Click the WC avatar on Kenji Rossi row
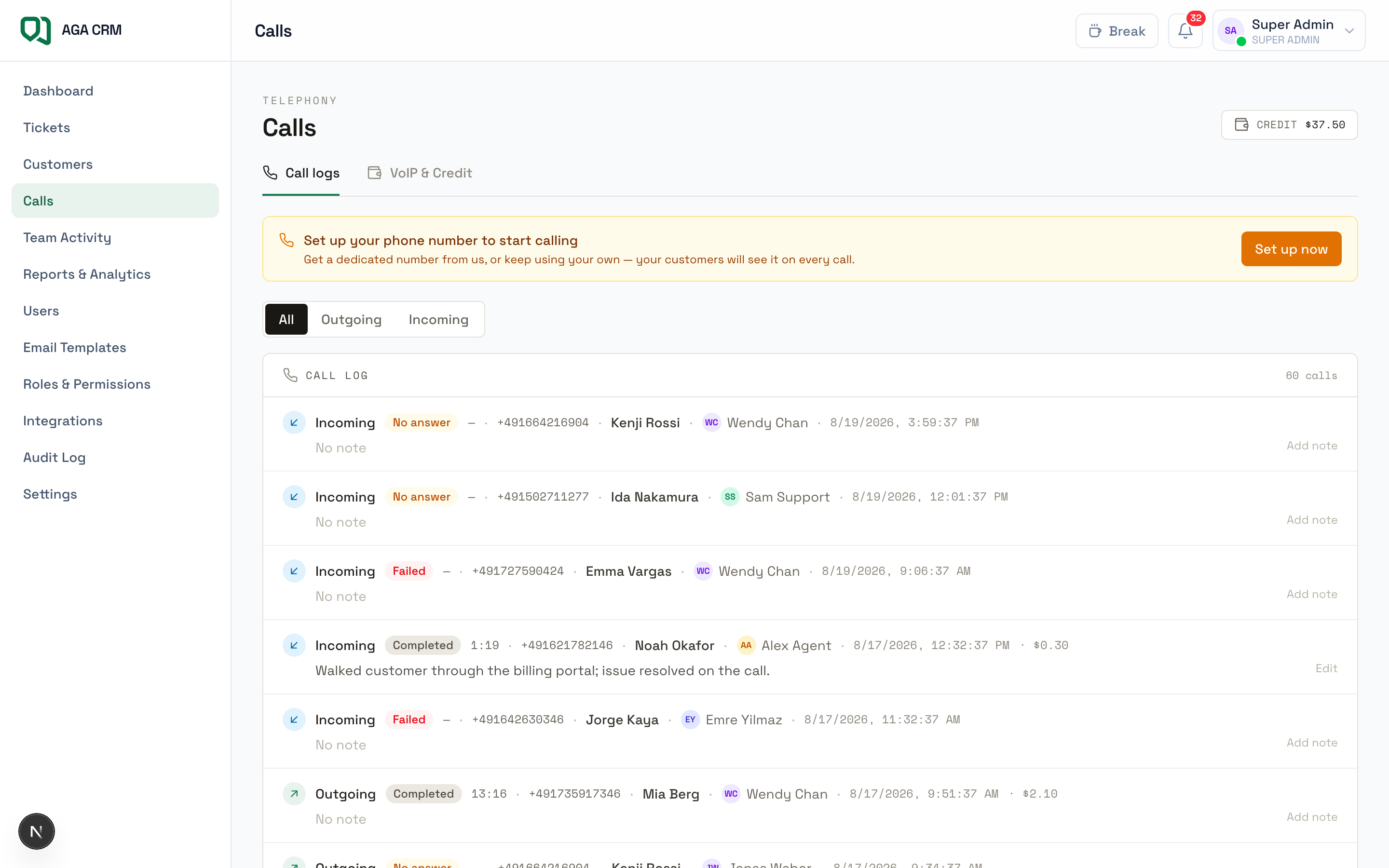This screenshot has height=868, width=1389. 712,422
